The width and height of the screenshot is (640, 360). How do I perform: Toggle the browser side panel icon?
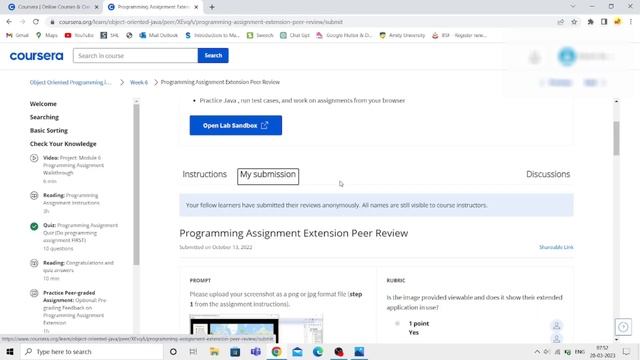(x=604, y=22)
